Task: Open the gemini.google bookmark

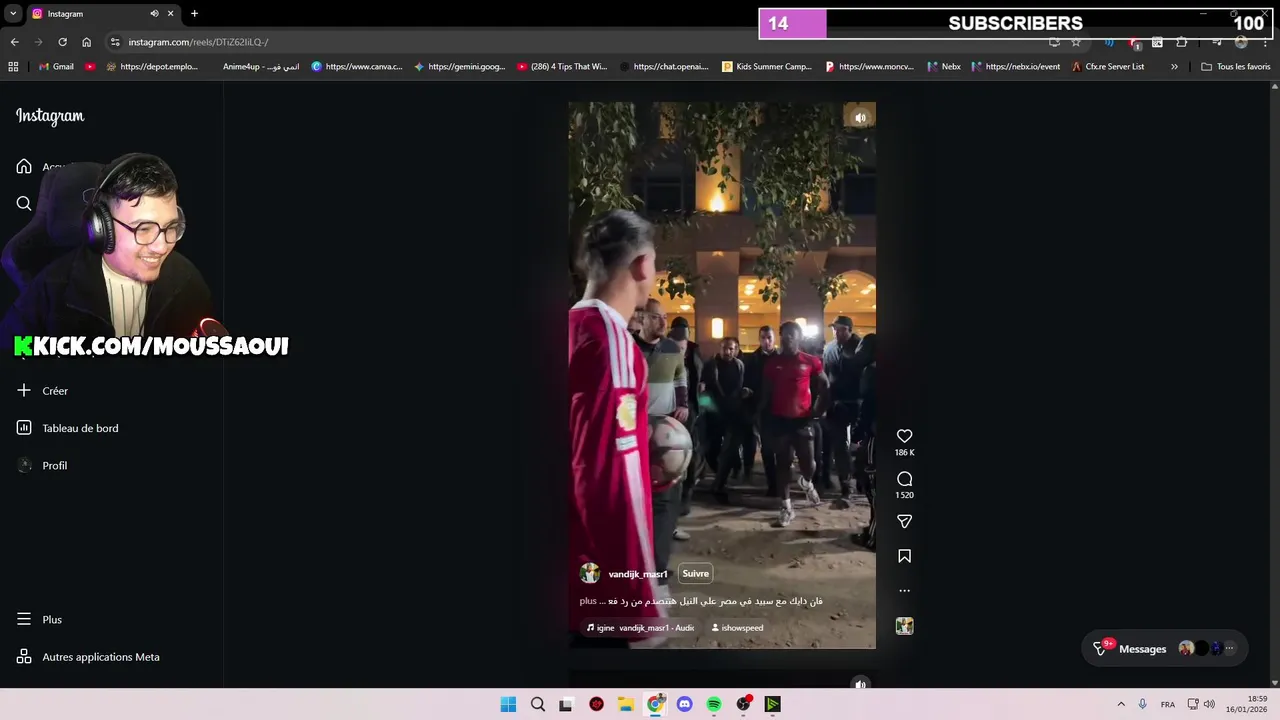Action: (x=460, y=67)
